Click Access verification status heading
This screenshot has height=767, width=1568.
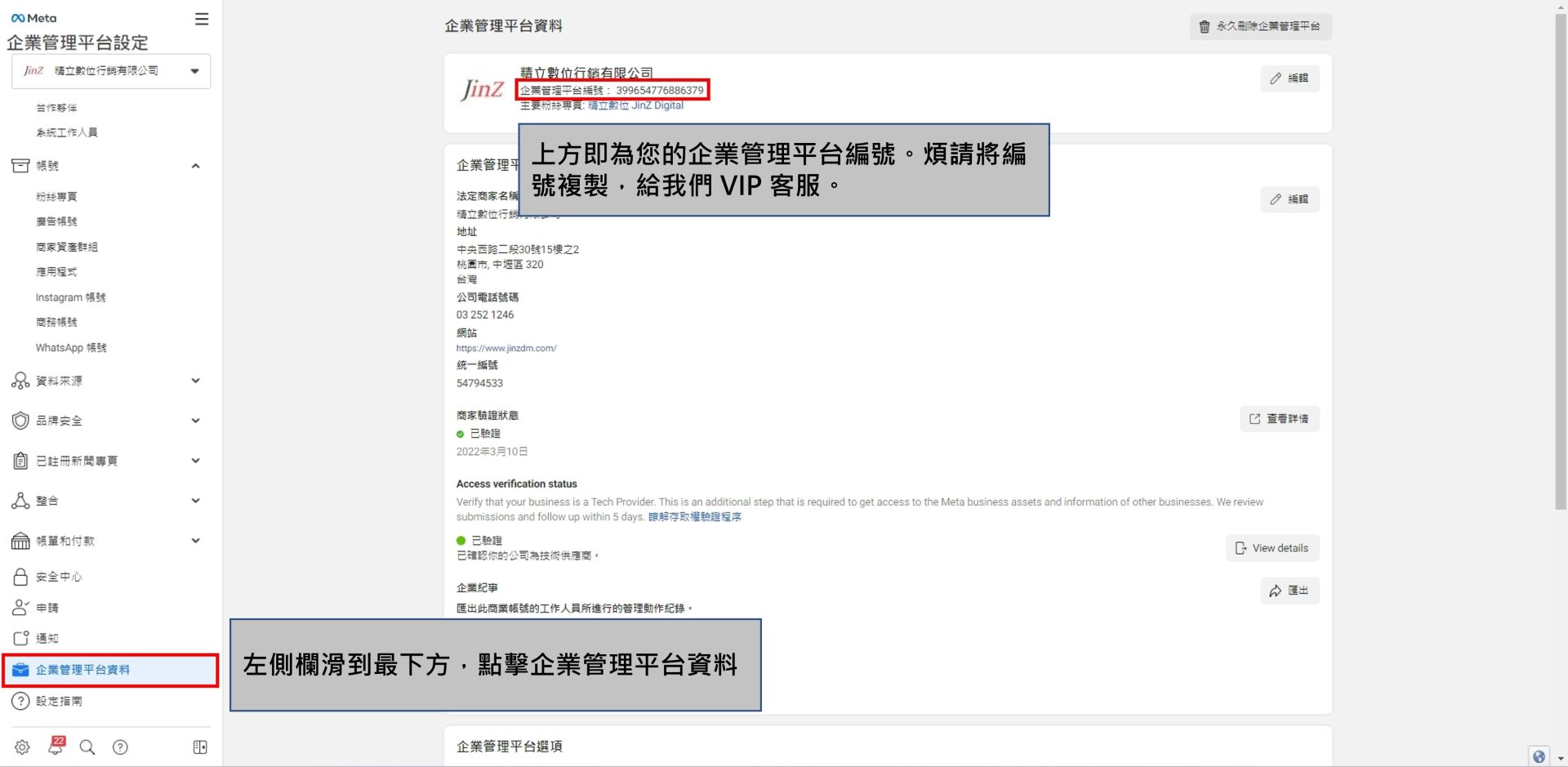coord(516,484)
